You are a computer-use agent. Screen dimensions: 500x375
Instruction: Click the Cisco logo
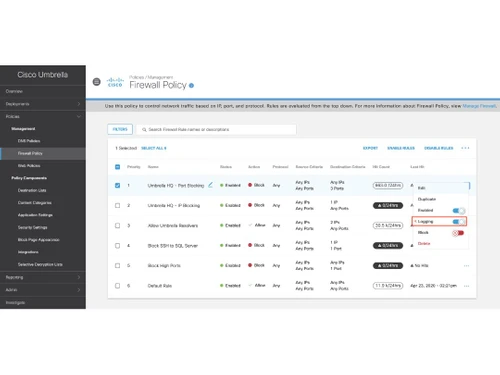(x=115, y=82)
